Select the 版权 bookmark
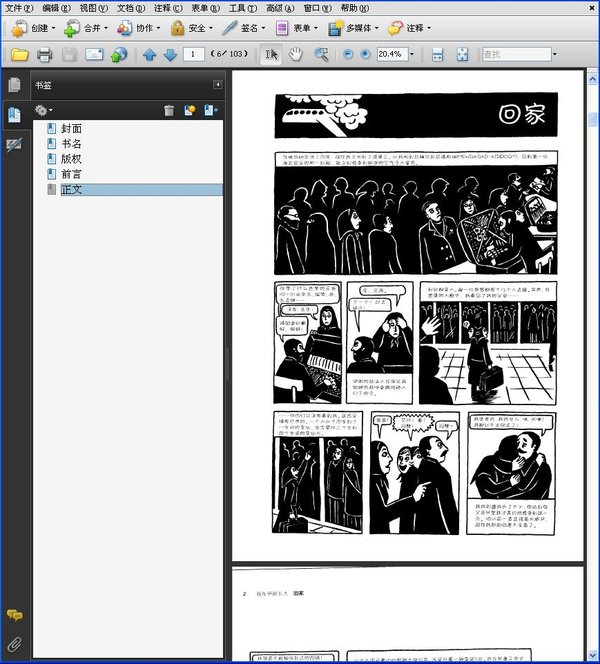 (x=71, y=159)
